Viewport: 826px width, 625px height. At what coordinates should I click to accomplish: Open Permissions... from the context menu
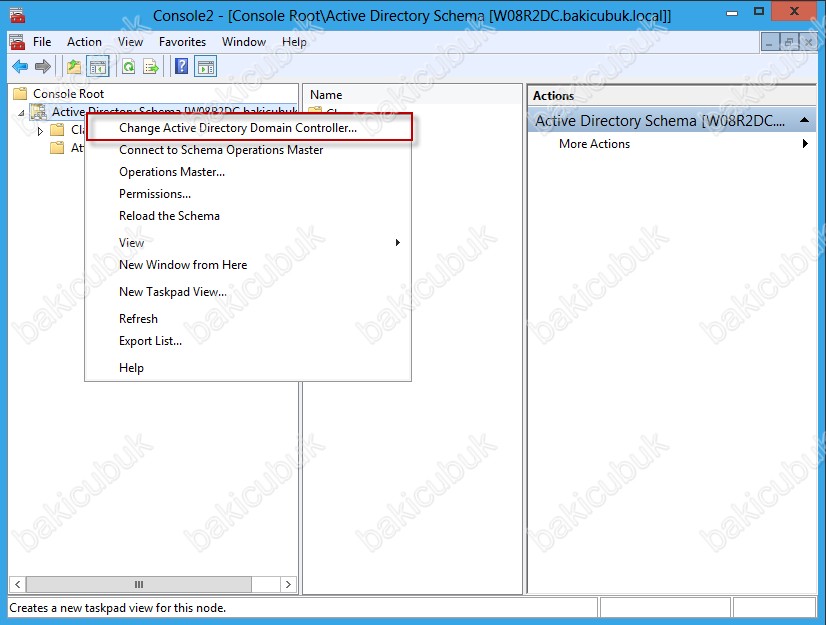248,194
